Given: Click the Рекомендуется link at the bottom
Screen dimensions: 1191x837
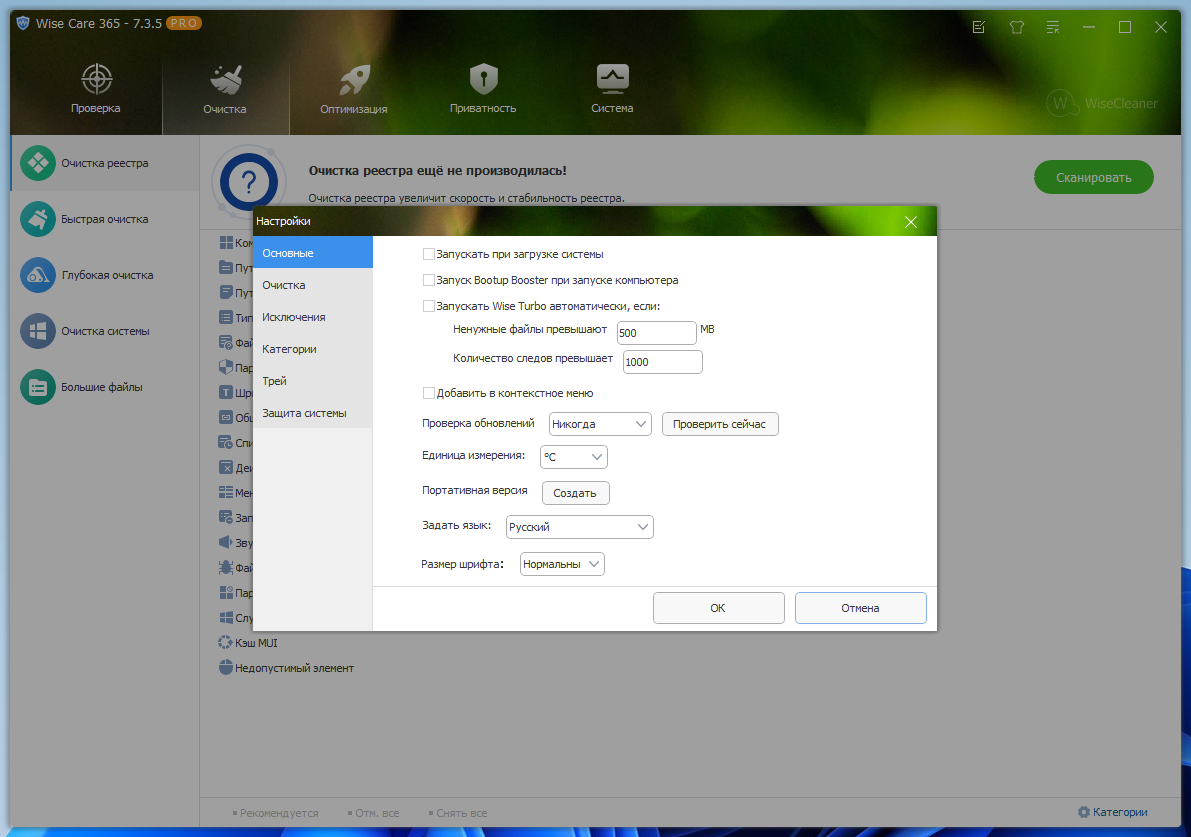Looking at the screenshot, I should point(275,813).
